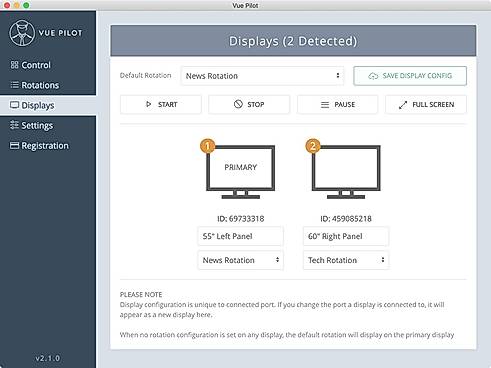Viewport: 491px width, 368px height.
Task: Click the 55" Left Panel name field
Action: (x=240, y=236)
